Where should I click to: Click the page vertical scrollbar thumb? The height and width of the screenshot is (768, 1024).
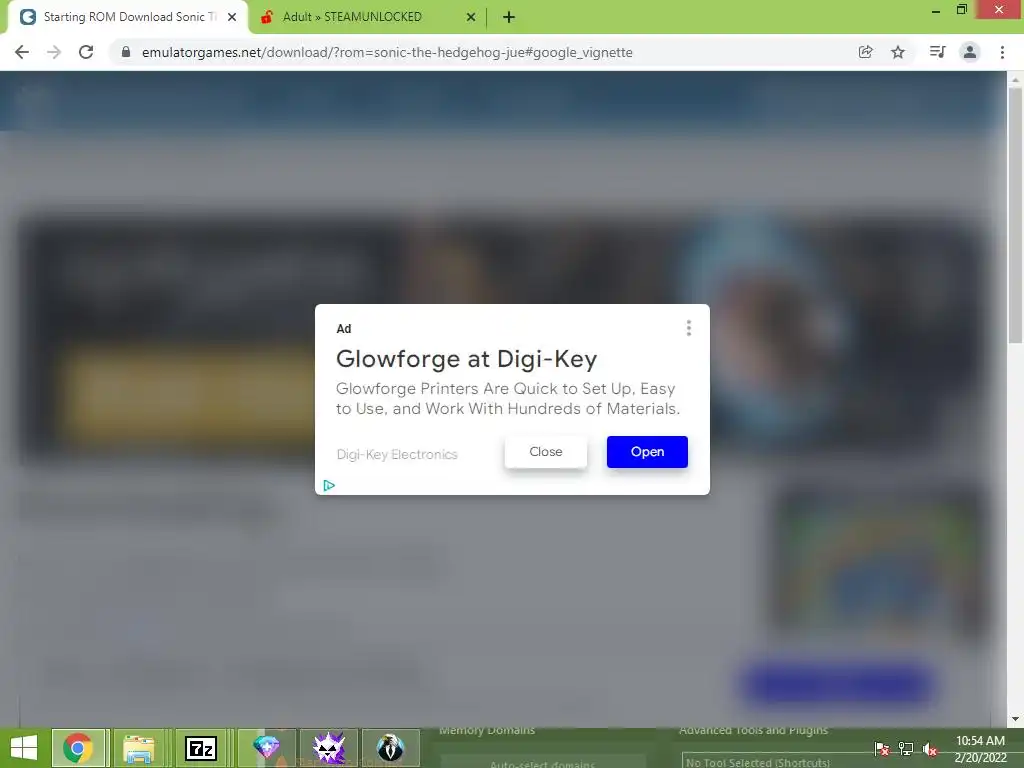click(1015, 216)
